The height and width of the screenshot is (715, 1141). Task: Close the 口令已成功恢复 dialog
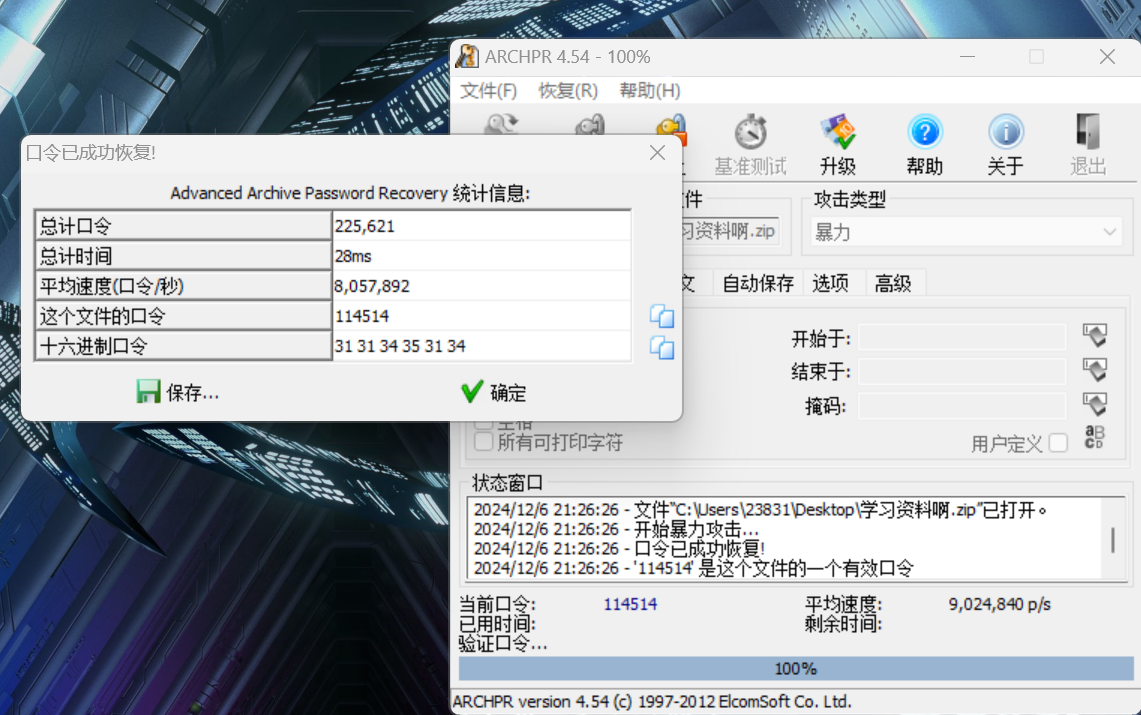pos(657,153)
